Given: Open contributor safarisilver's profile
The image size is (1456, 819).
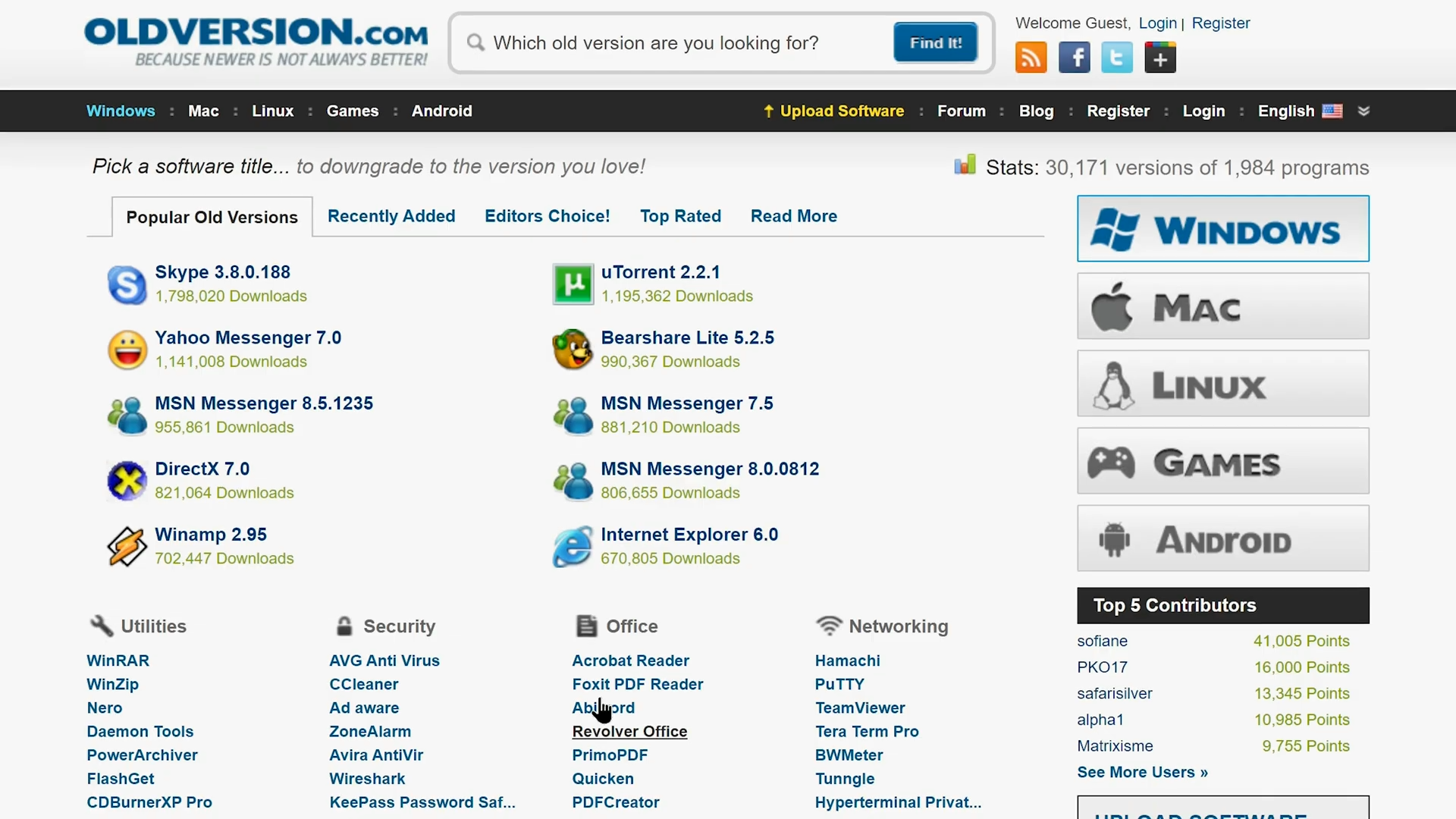Looking at the screenshot, I should point(1114,693).
